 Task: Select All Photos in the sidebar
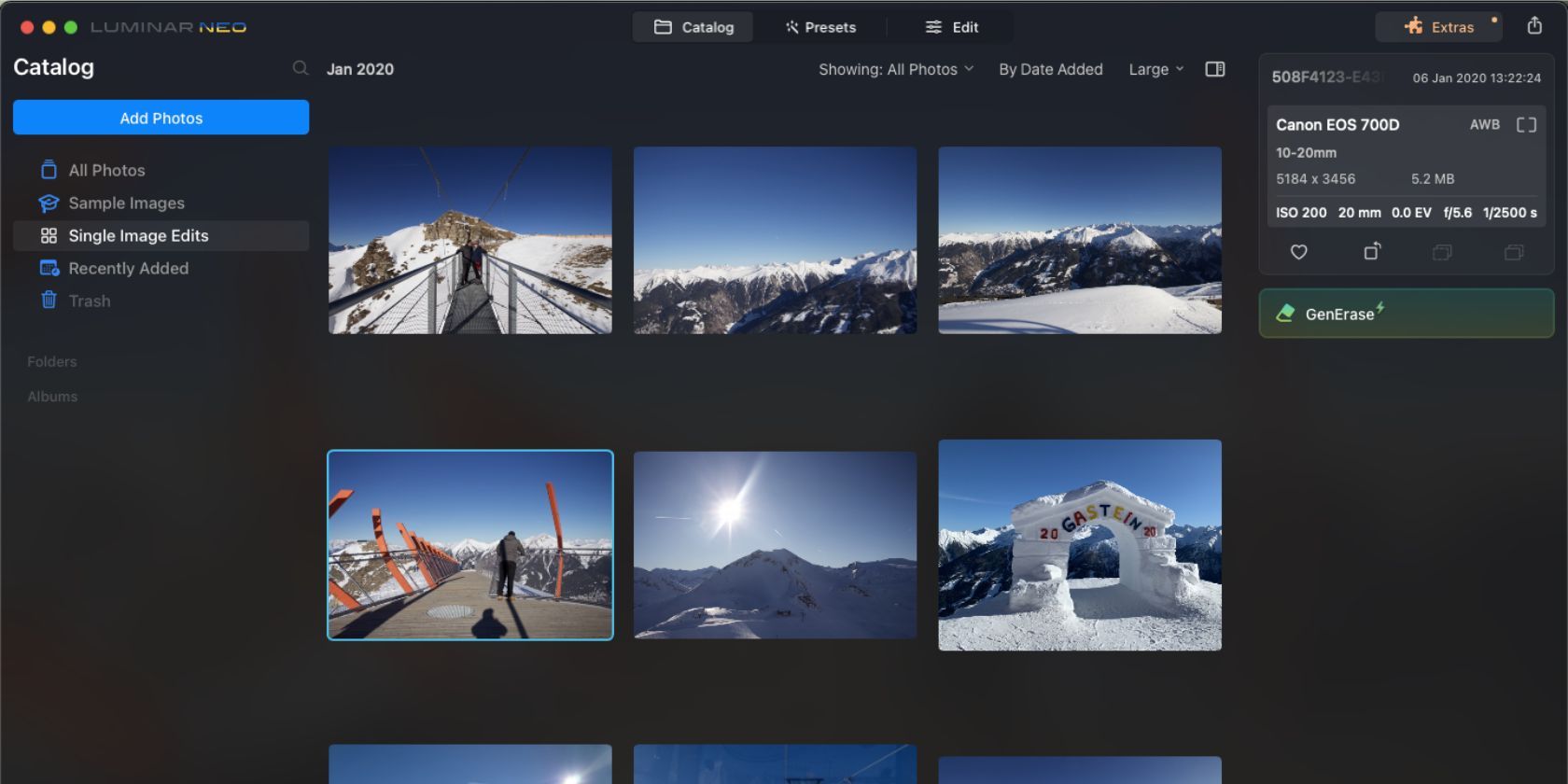tap(106, 170)
